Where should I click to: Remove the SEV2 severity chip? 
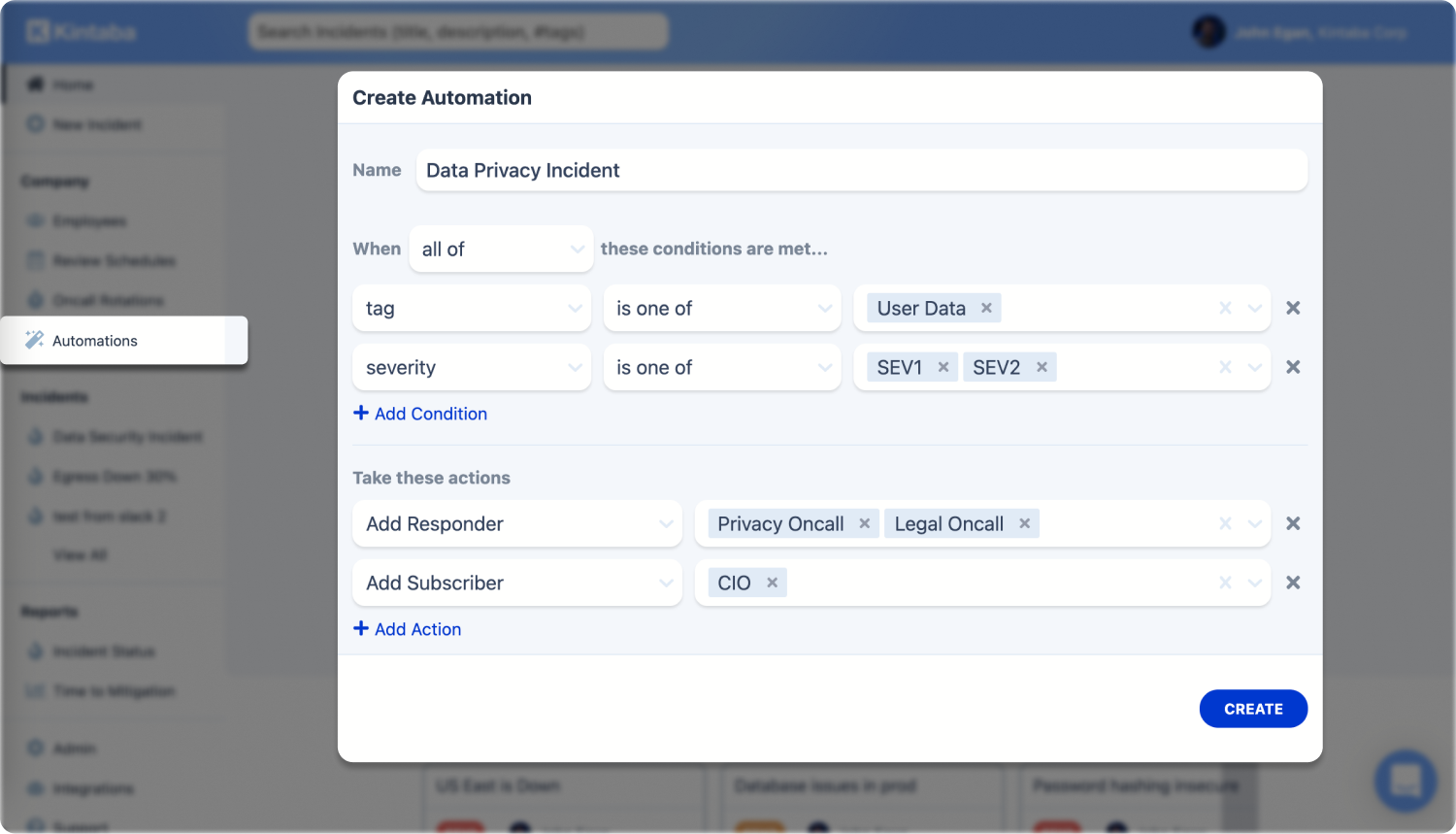point(1042,367)
